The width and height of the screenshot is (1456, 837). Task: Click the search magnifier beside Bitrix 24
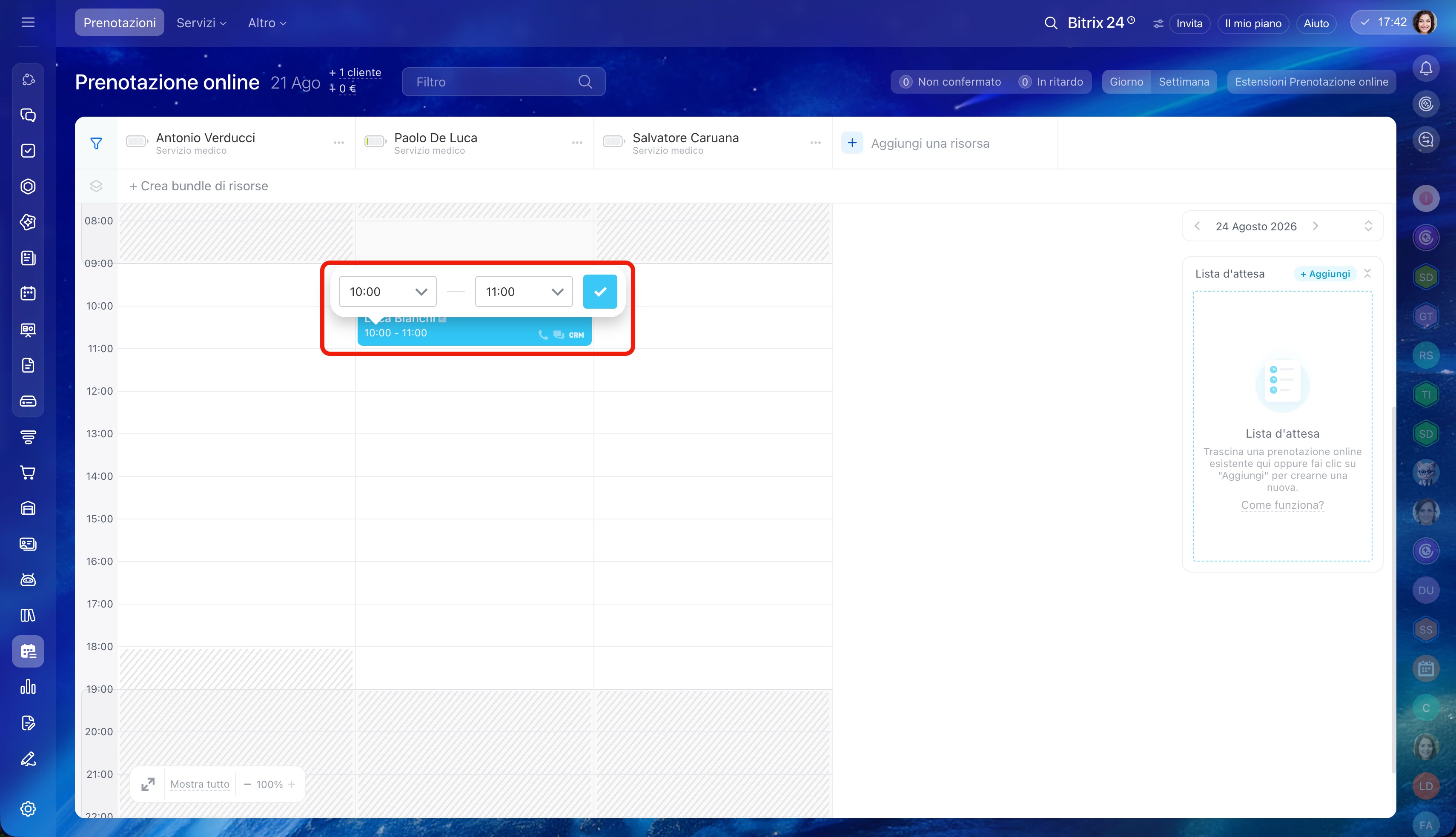click(1051, 23)
